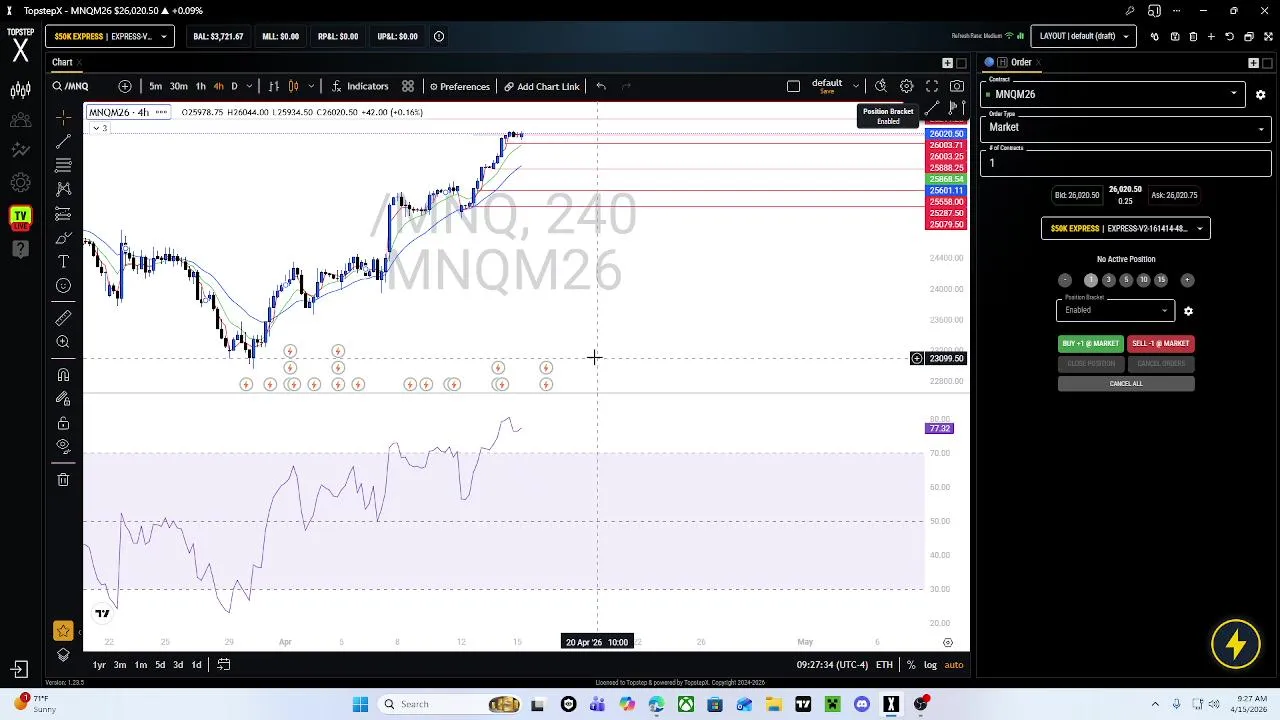Enter fullscreen chart mode

tap(932, 86)
